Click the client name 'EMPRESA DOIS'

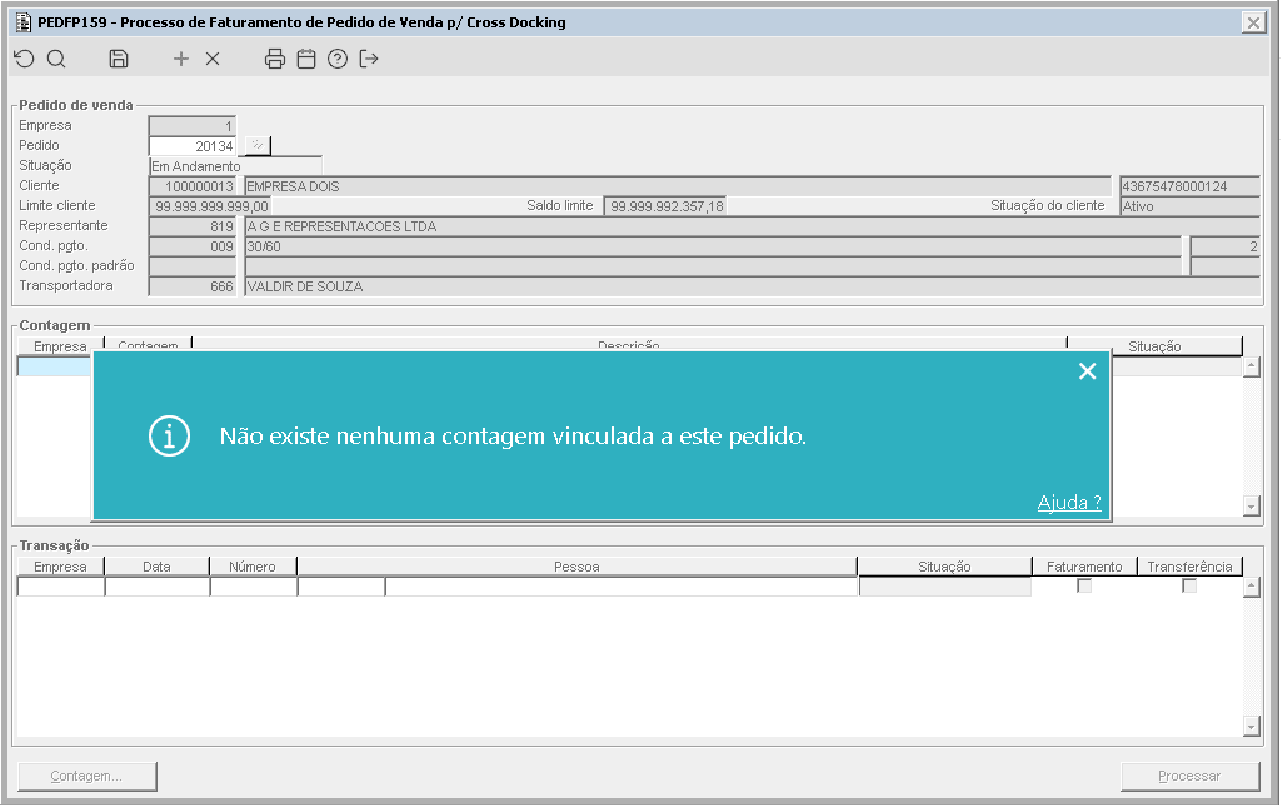tap(678, 186)
